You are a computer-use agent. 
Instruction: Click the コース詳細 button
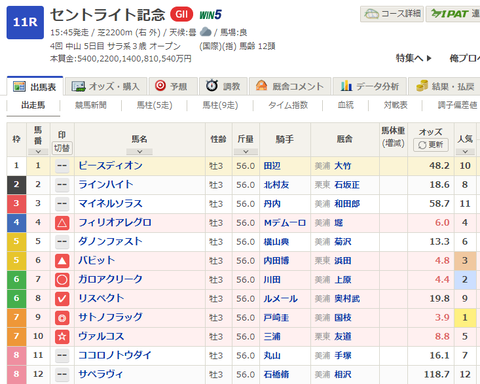click(x=392, y=14)
